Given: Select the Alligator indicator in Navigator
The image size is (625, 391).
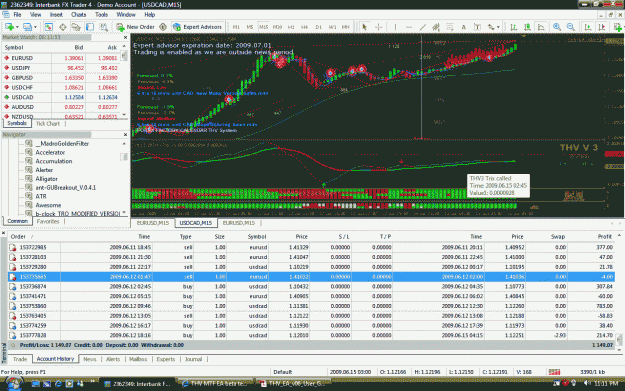Looking at the screenshot, I should [x=46, y=179].
